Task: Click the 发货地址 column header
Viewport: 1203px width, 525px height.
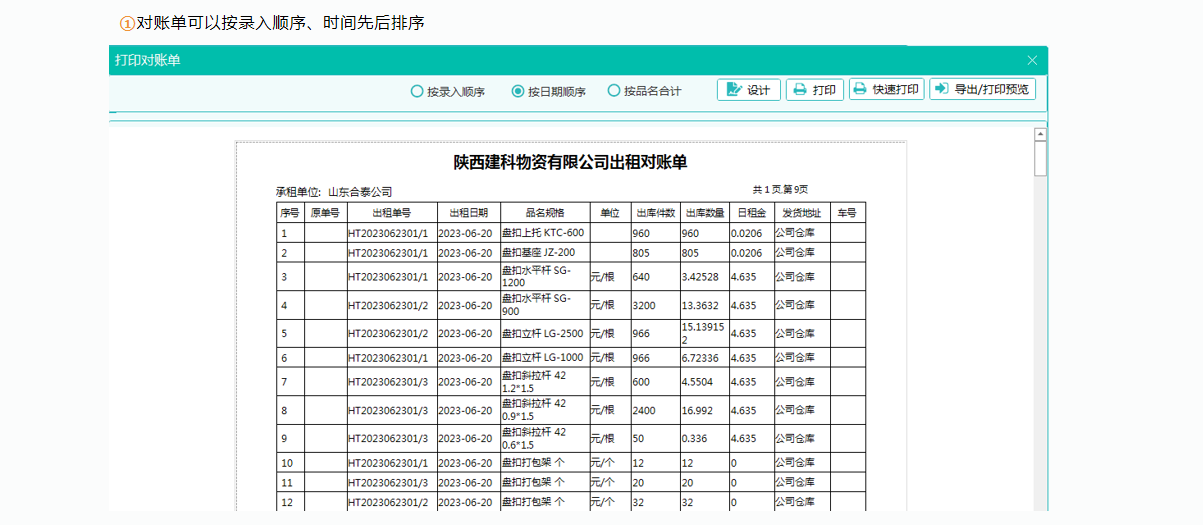Action: coord(802,213)
